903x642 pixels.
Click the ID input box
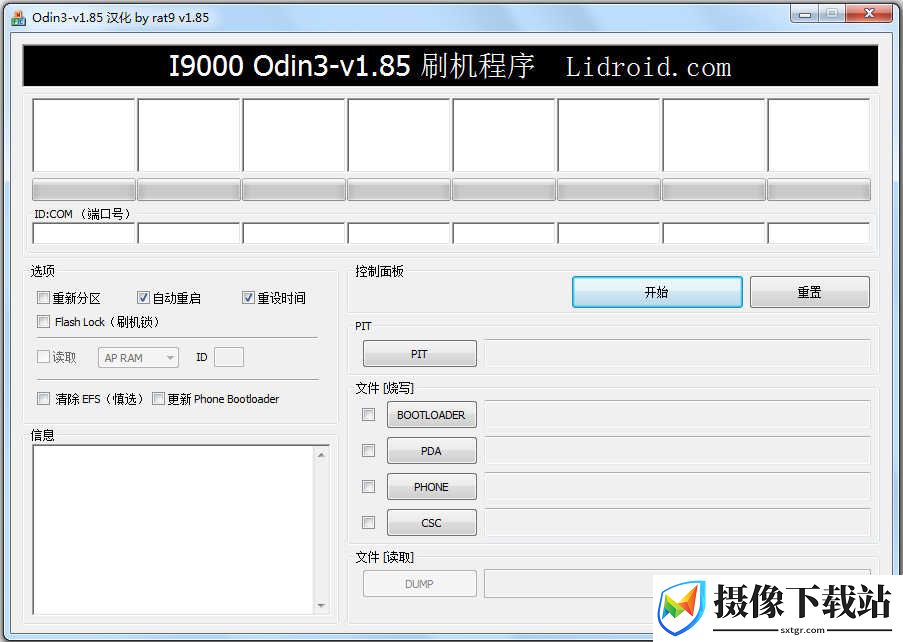click(229, 357)
